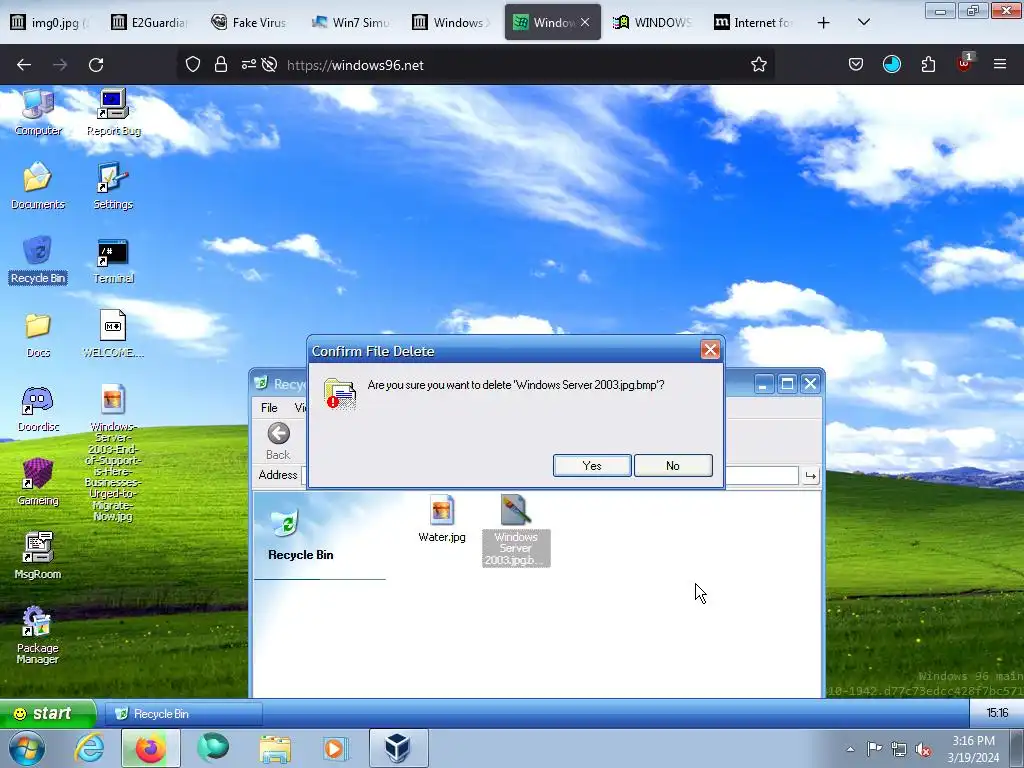Click No to cancel deletion

pyautogui.click(x=673, y=466)
